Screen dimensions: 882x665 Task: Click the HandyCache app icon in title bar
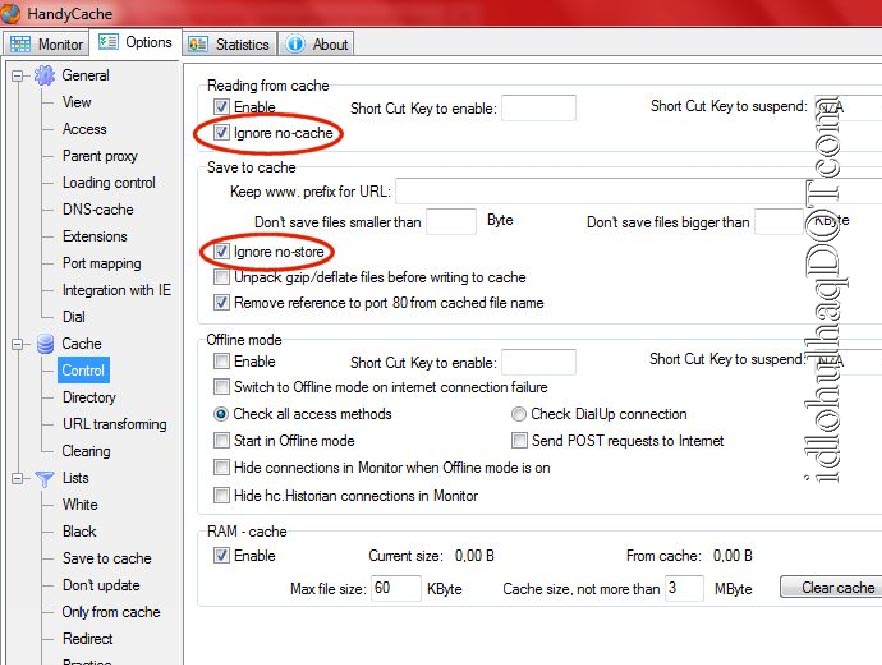click(x=10, y=14)
